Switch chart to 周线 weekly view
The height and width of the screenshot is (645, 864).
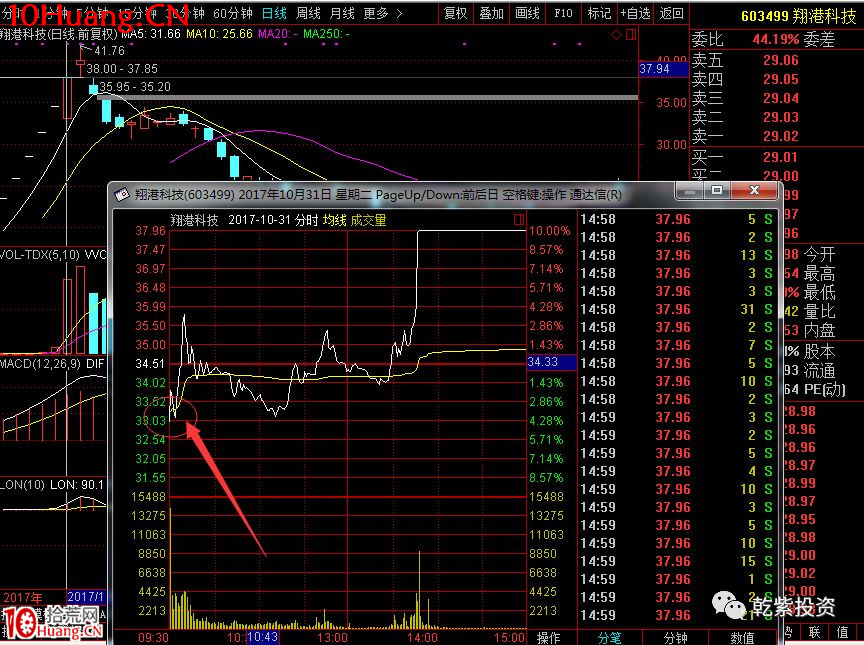click(x=308, y=13)
